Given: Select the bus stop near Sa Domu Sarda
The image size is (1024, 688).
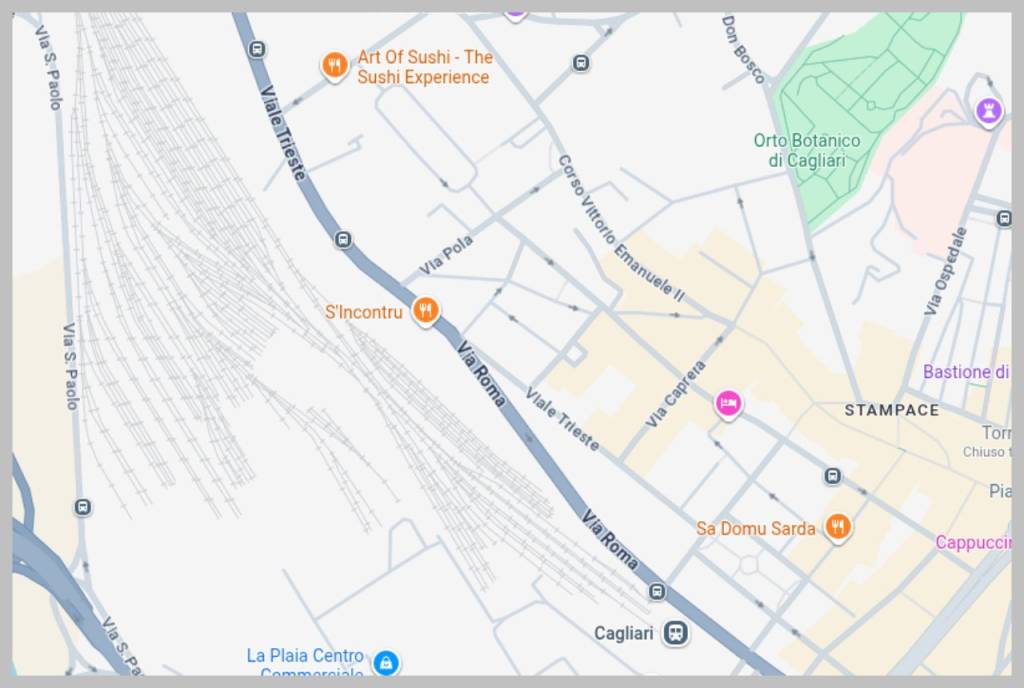Looking at the screenshot, I should (x=832, y=476).
